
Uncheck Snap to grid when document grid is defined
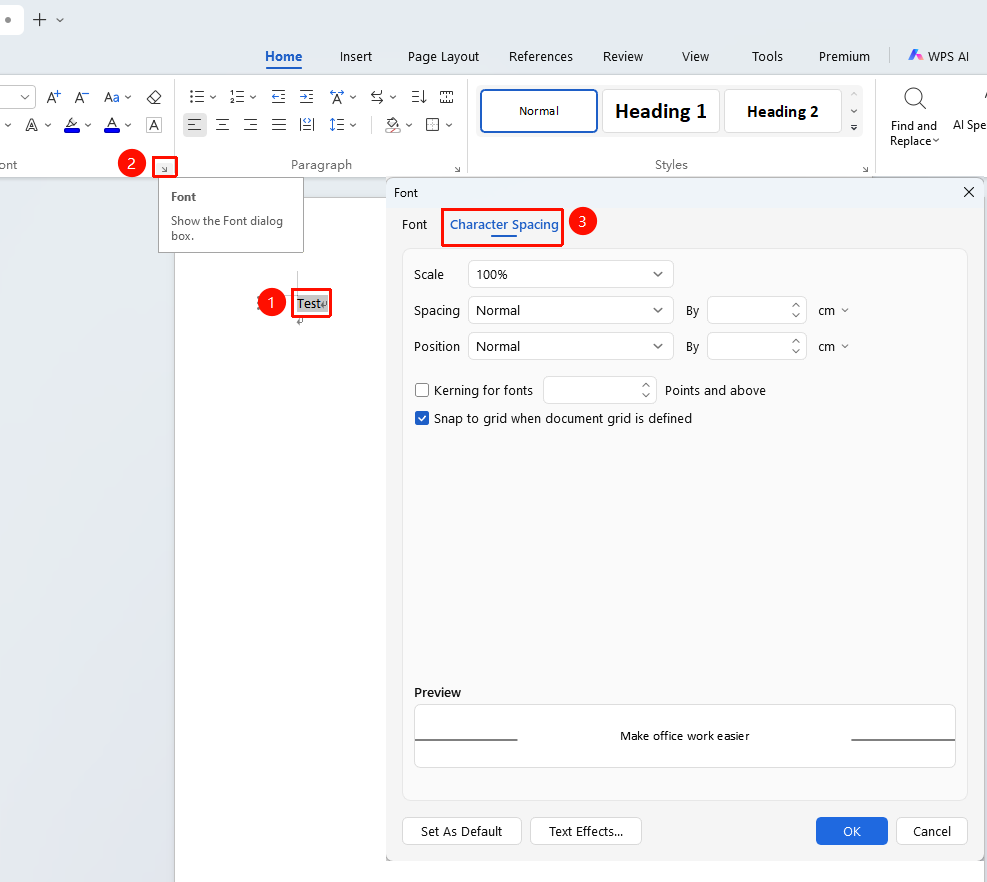point(422,418)
